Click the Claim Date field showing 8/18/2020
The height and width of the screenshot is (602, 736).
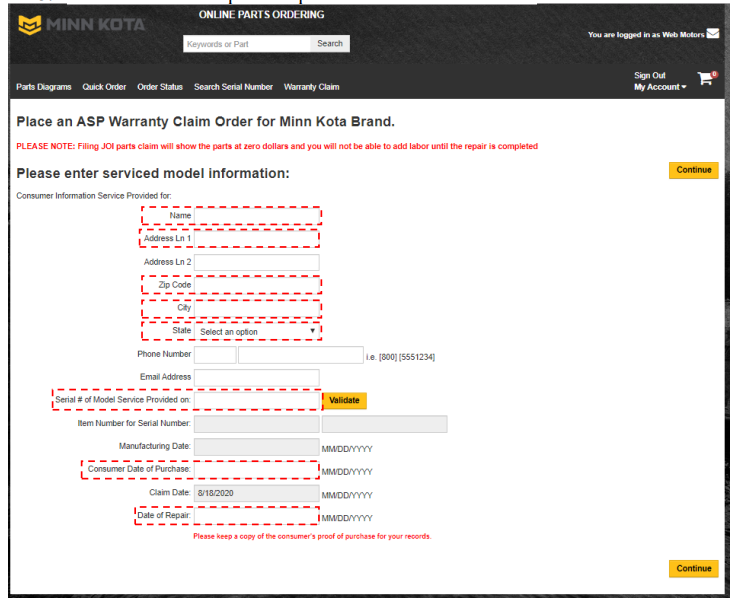(x=257, y=493)
